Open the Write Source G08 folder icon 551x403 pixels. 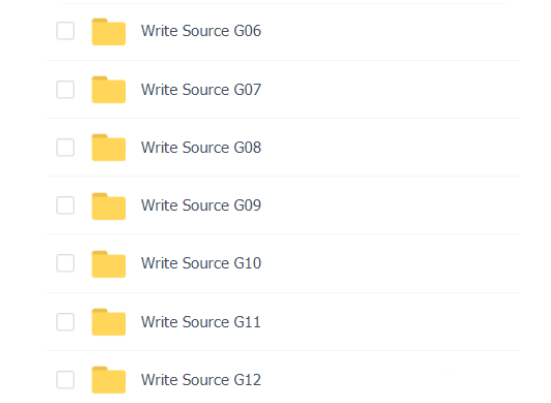click(109, 147)
